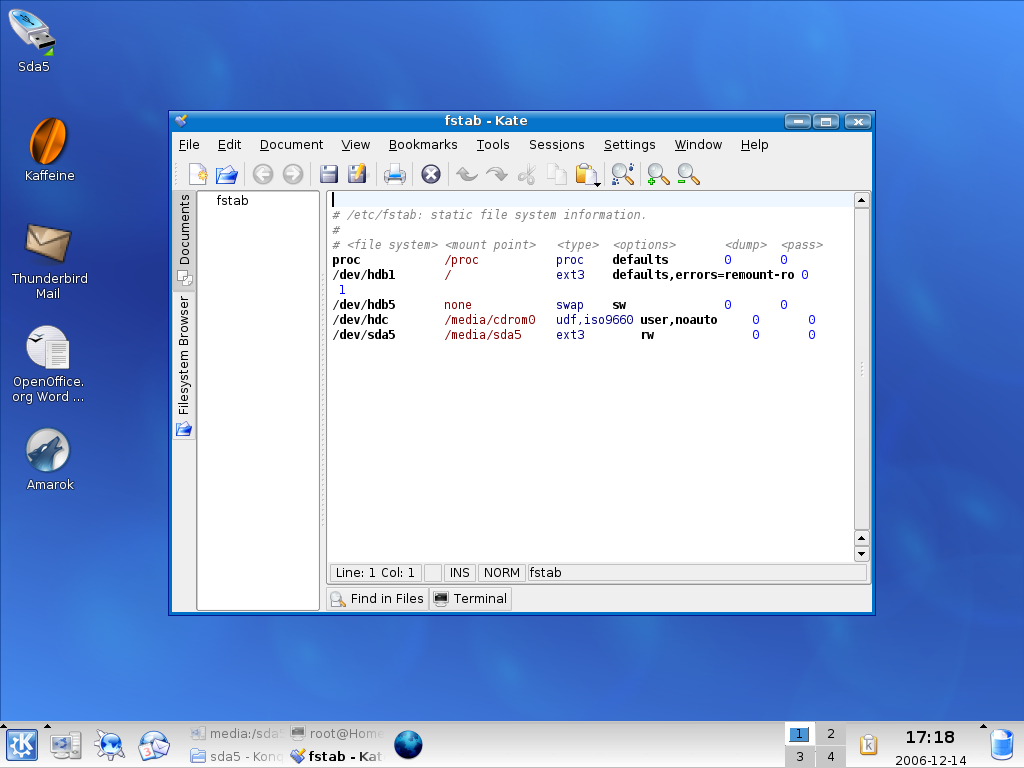Viewport: 1024px width, 768px height.
Task: Toggle the INS insert mode indicator
Action: coord(459,573)
